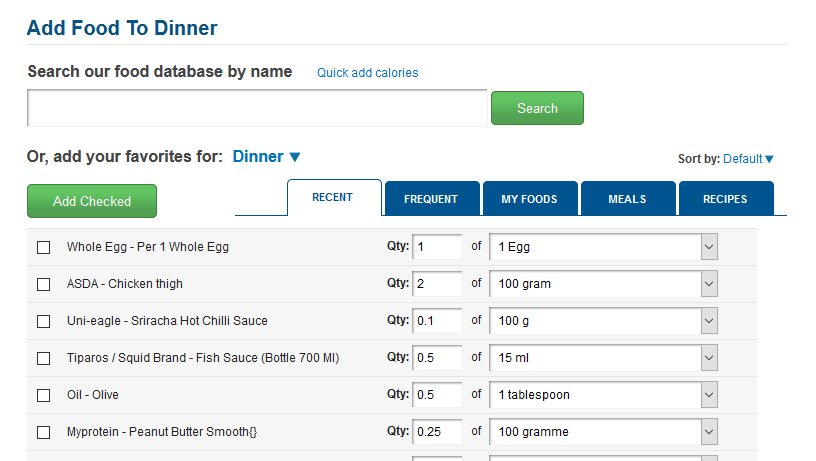
Task: Click the green Search button
Action: coord(537,108)
